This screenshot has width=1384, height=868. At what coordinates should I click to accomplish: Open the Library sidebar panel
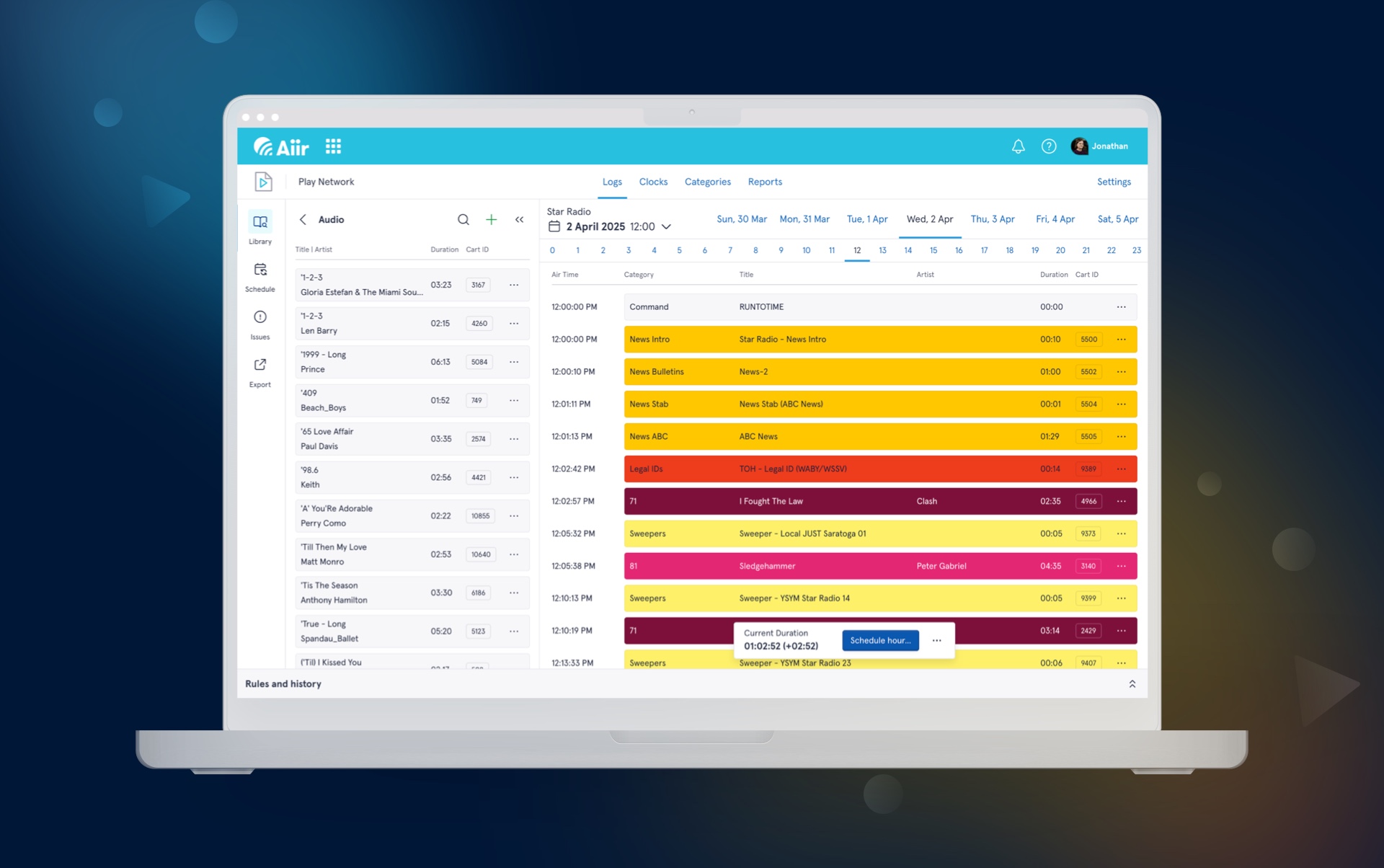[x=260, y=229]
